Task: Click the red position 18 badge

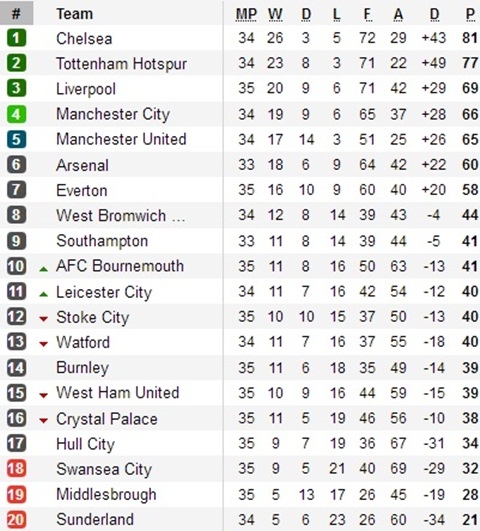Action: [x=16, y=469]
